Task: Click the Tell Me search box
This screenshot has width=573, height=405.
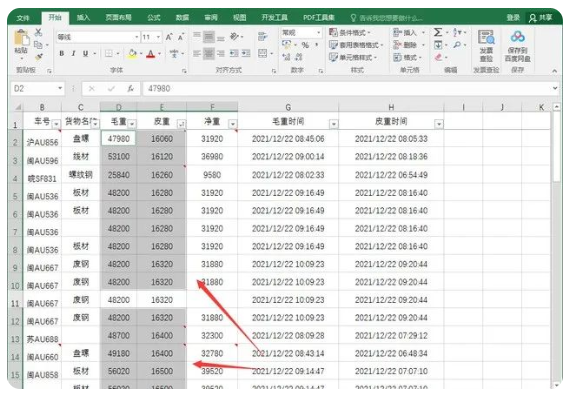Action: (x=386, y=18)
